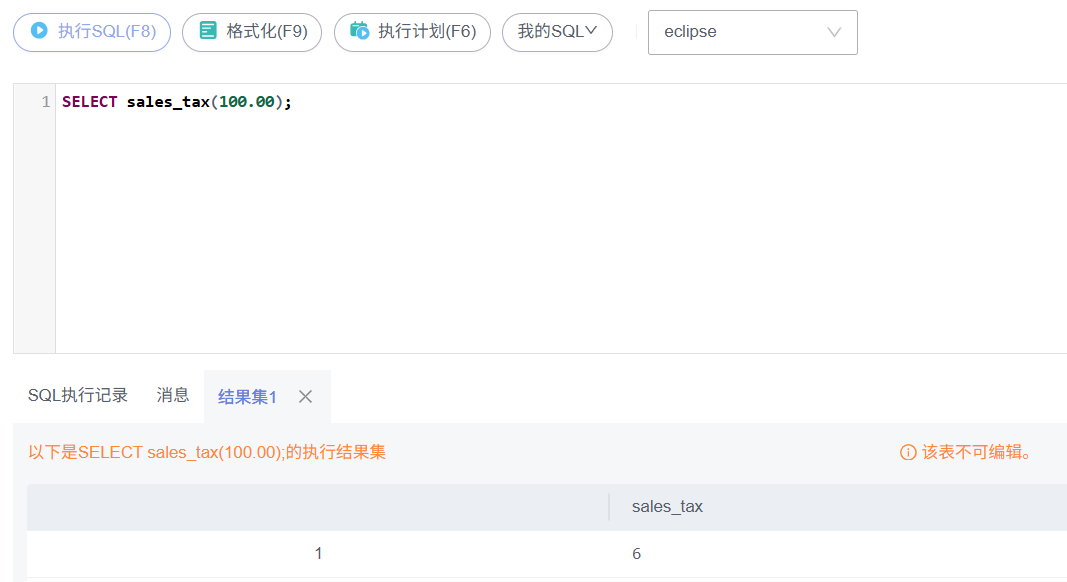Click sales_tax function name in the editor

coord(168,102)
